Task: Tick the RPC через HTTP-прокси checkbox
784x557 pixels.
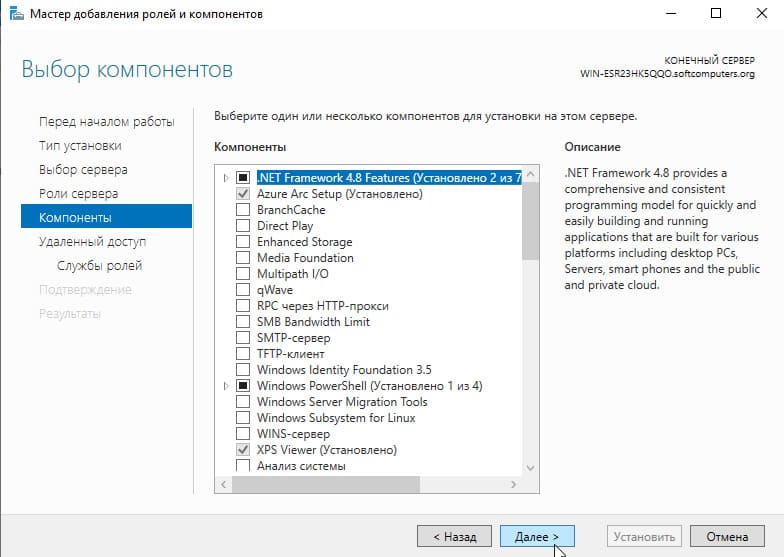Action: point(243,306)
